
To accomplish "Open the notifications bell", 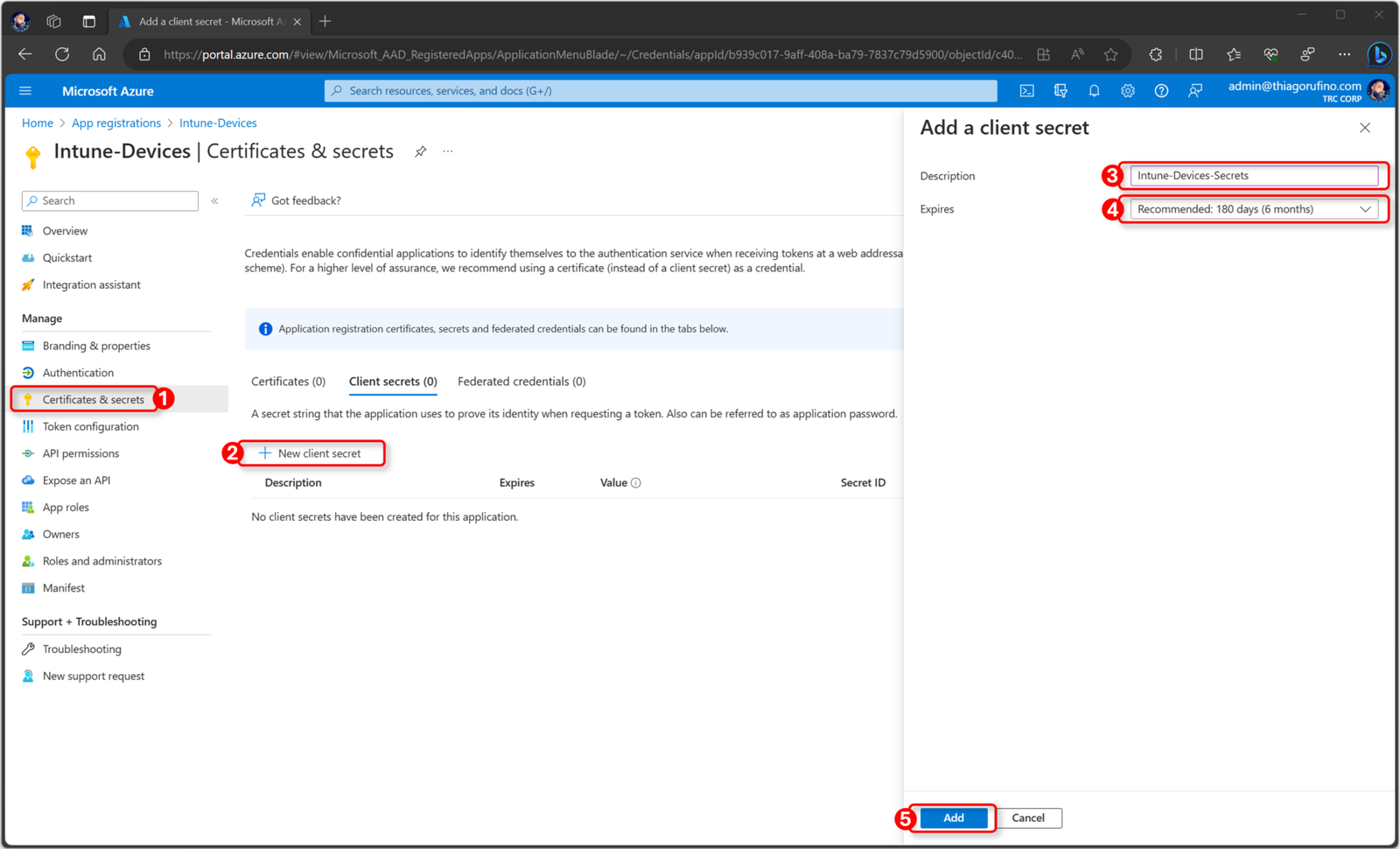I will point(1094,91).
